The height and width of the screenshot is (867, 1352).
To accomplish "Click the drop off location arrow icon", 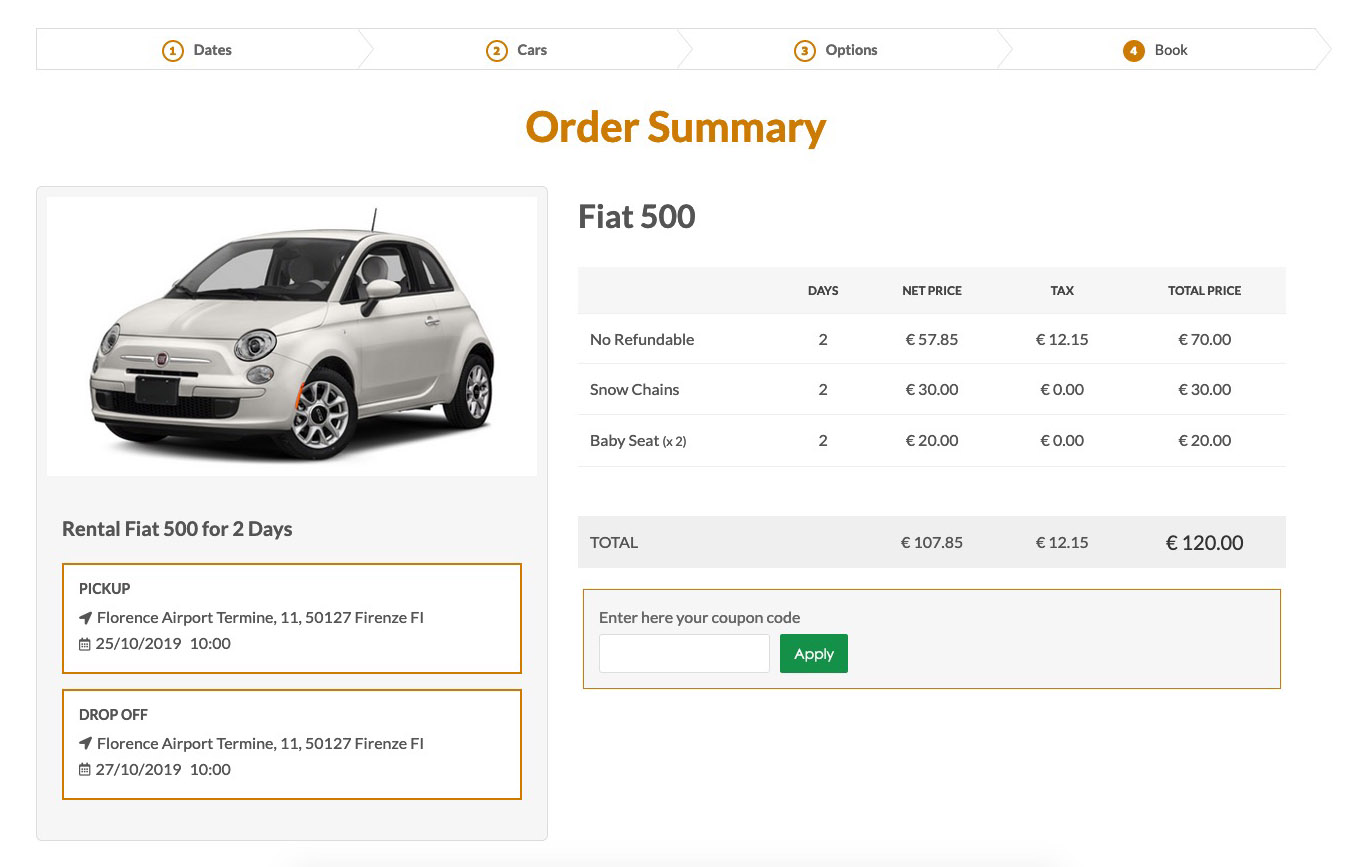I will [x=85, y=744].
